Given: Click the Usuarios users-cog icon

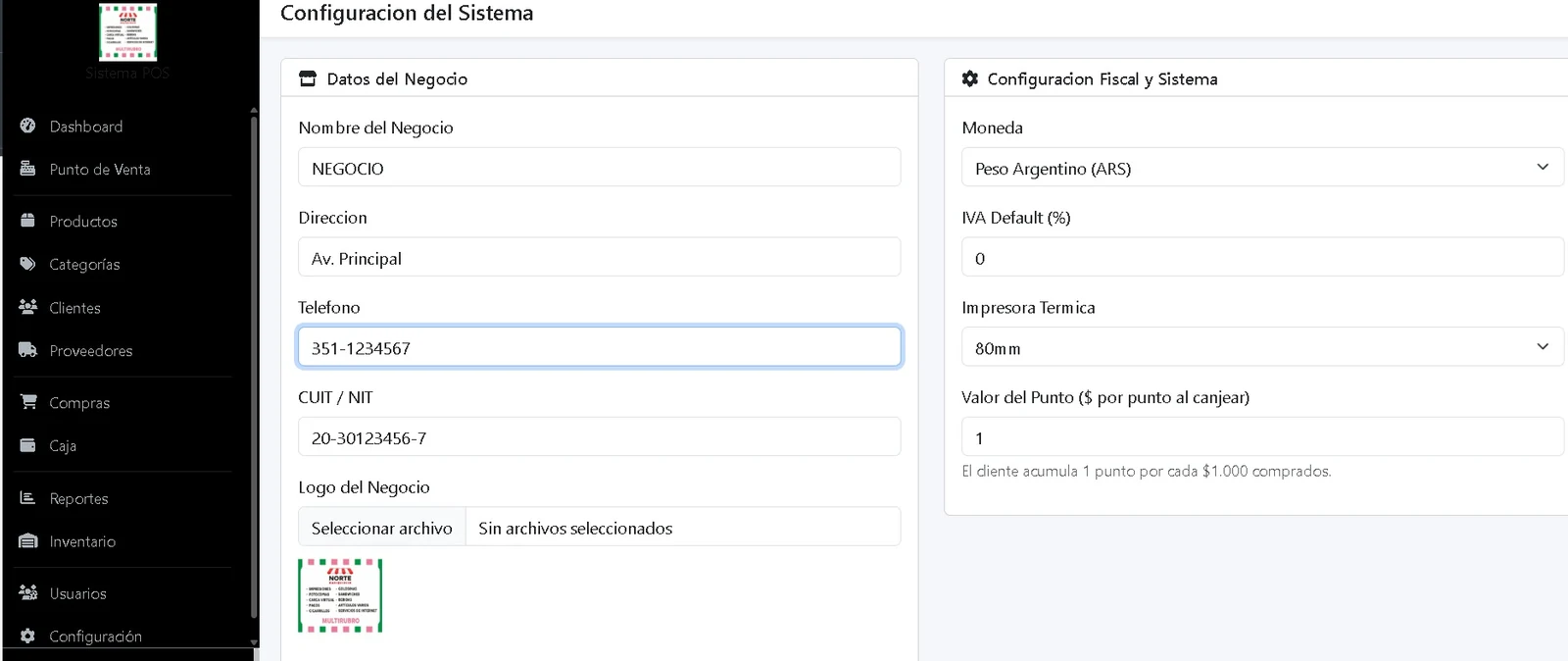Looking at the screenshot, I should coord(27,593).
